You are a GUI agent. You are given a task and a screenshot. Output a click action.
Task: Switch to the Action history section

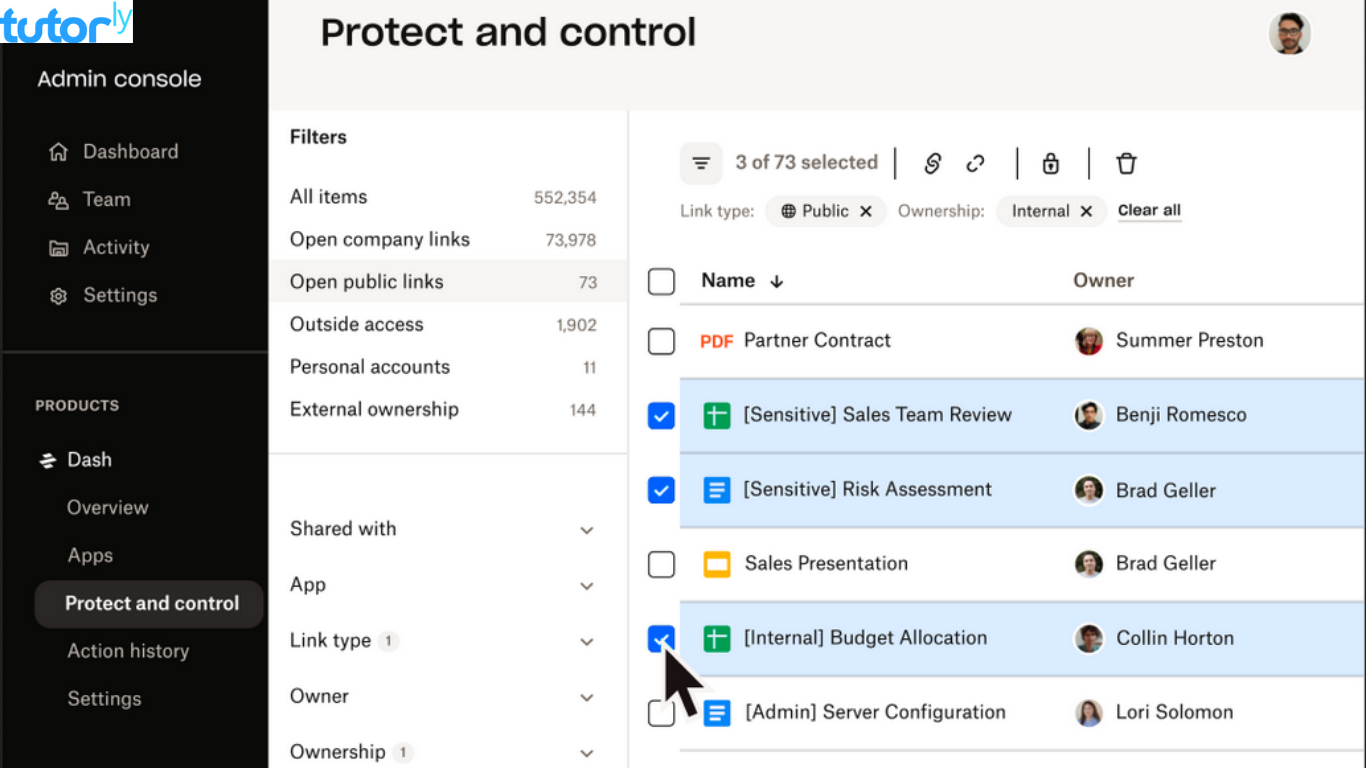[128, 651]
